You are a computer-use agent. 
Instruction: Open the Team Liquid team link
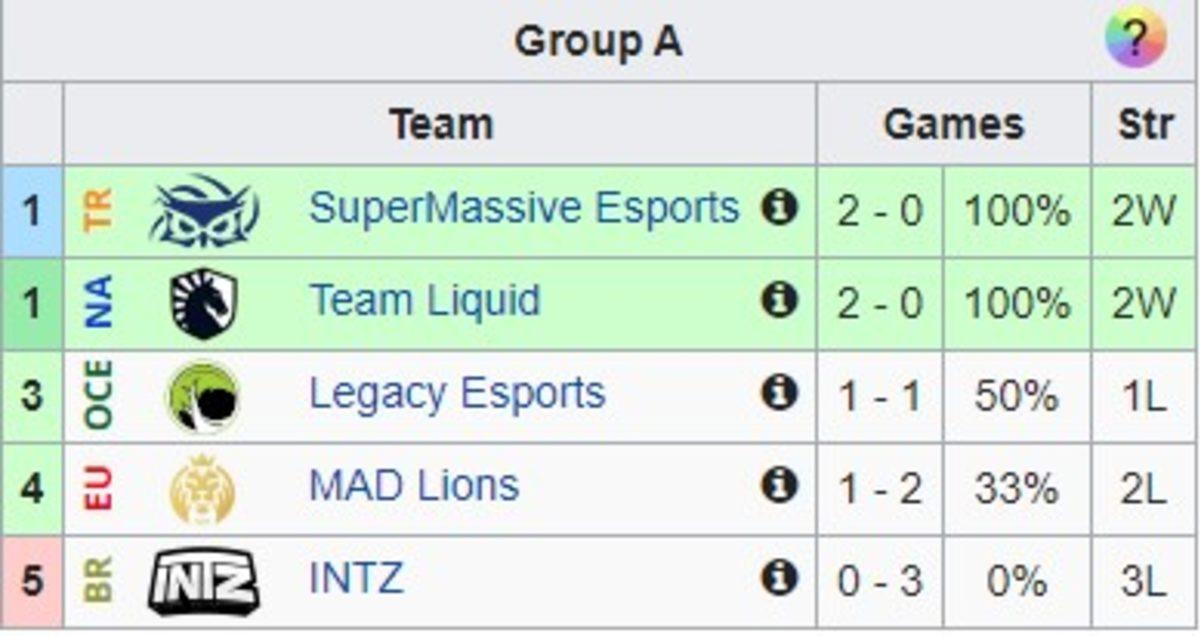(x=424, y=301)
